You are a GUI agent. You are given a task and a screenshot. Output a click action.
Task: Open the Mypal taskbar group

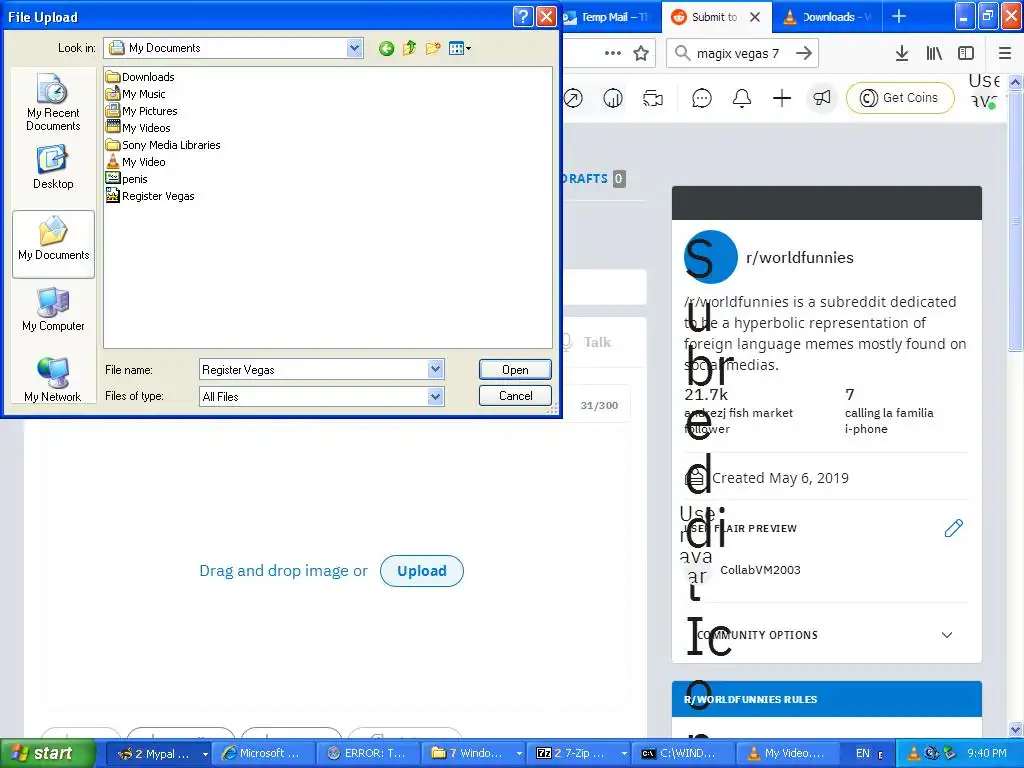pos(157,753)
